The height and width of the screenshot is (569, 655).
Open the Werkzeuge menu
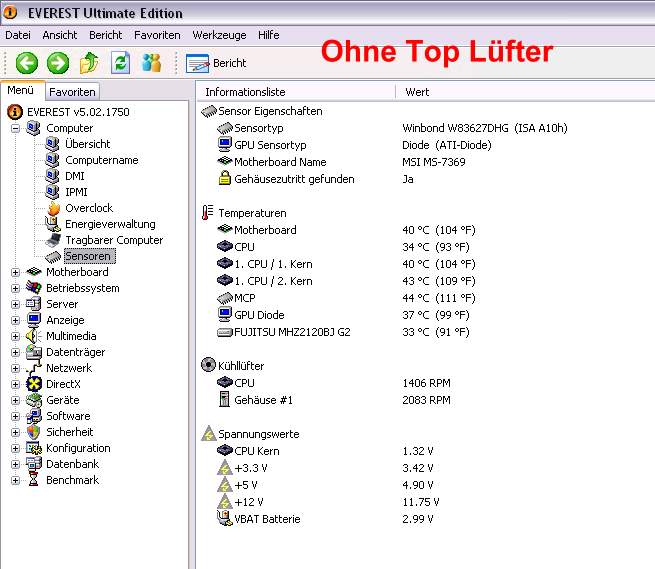[x=219, y=35]
